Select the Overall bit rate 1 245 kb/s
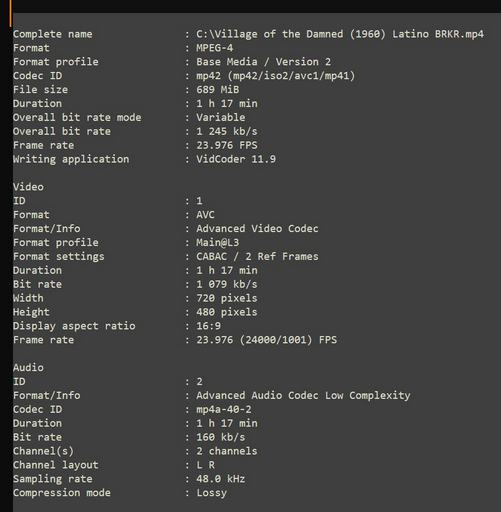Image resolution: width=501 pixels, height=512 pixels. point(227,131)
